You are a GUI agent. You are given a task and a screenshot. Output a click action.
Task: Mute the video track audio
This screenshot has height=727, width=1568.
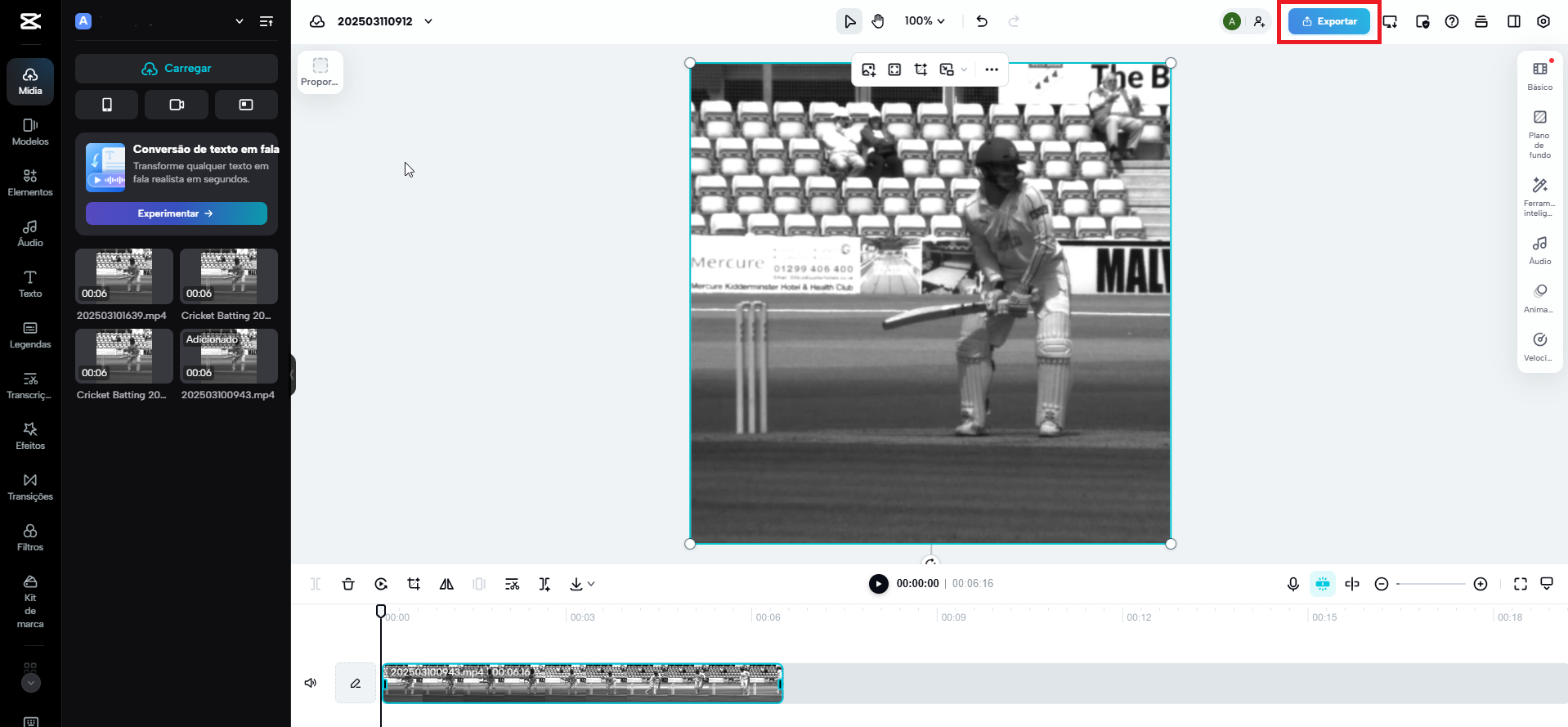311,683
